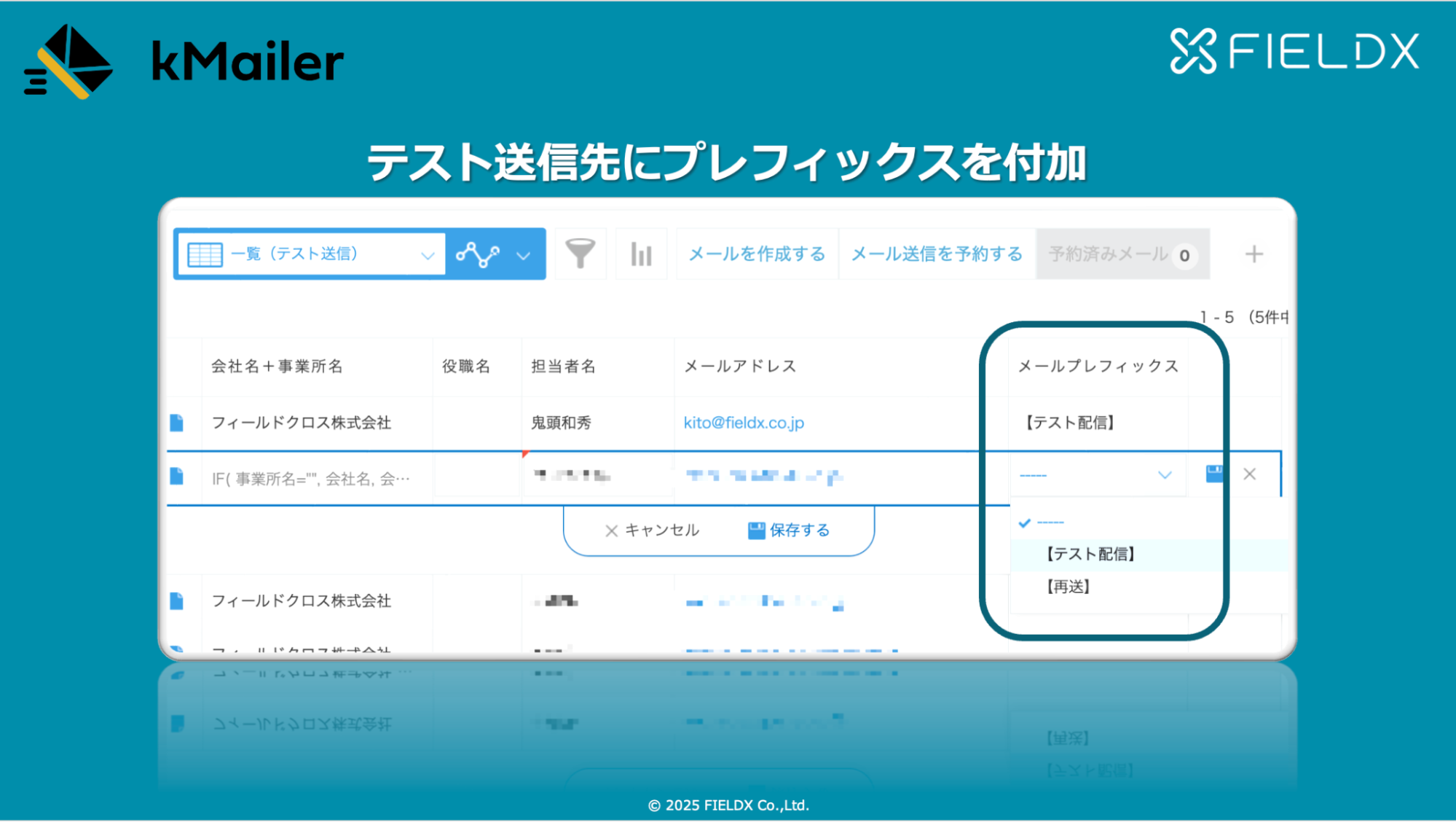The image size is (1456, 822).
Task: Open record details icon for 鬼頭和秀 row
Action: point(176,423)
